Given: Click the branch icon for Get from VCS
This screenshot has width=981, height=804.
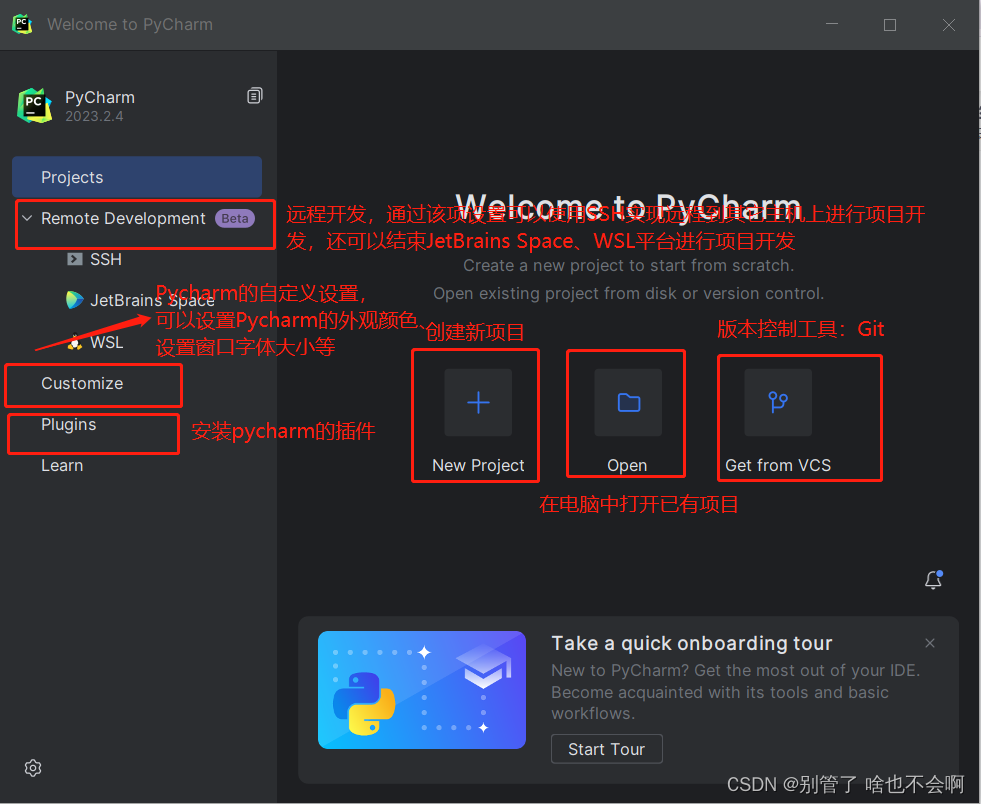Looking at the screenshot, I should pos(778,402).
